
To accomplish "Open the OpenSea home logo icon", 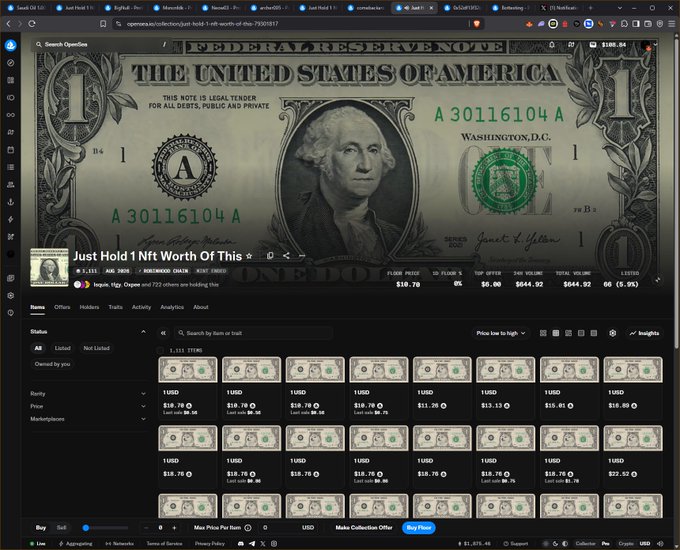I will (x=11, y=45).
